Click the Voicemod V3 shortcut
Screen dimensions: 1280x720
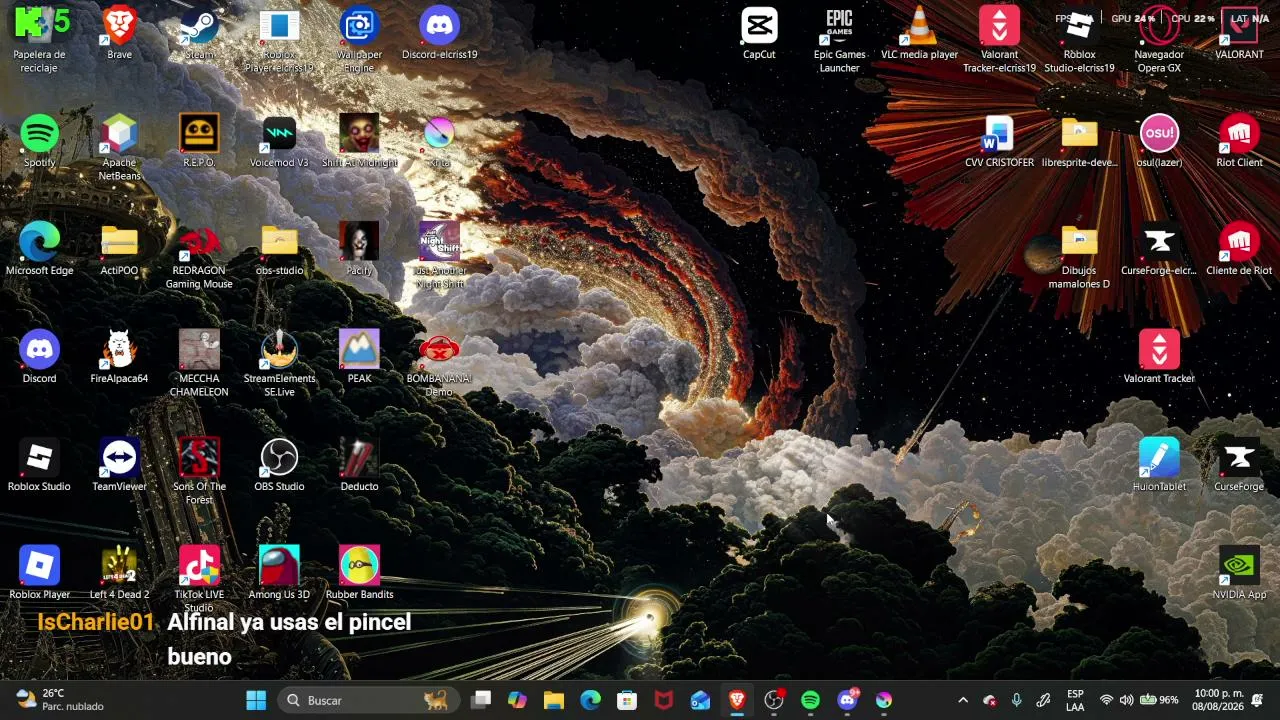pyautogui.click(x=279, y=141)
